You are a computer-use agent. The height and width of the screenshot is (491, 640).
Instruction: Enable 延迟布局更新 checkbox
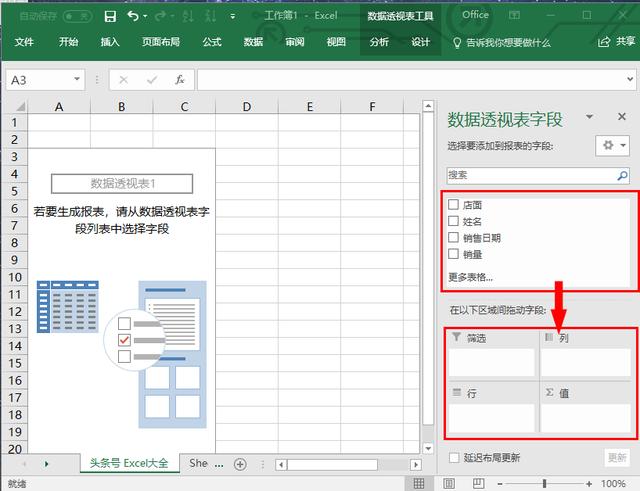click(x=455, y=458)
